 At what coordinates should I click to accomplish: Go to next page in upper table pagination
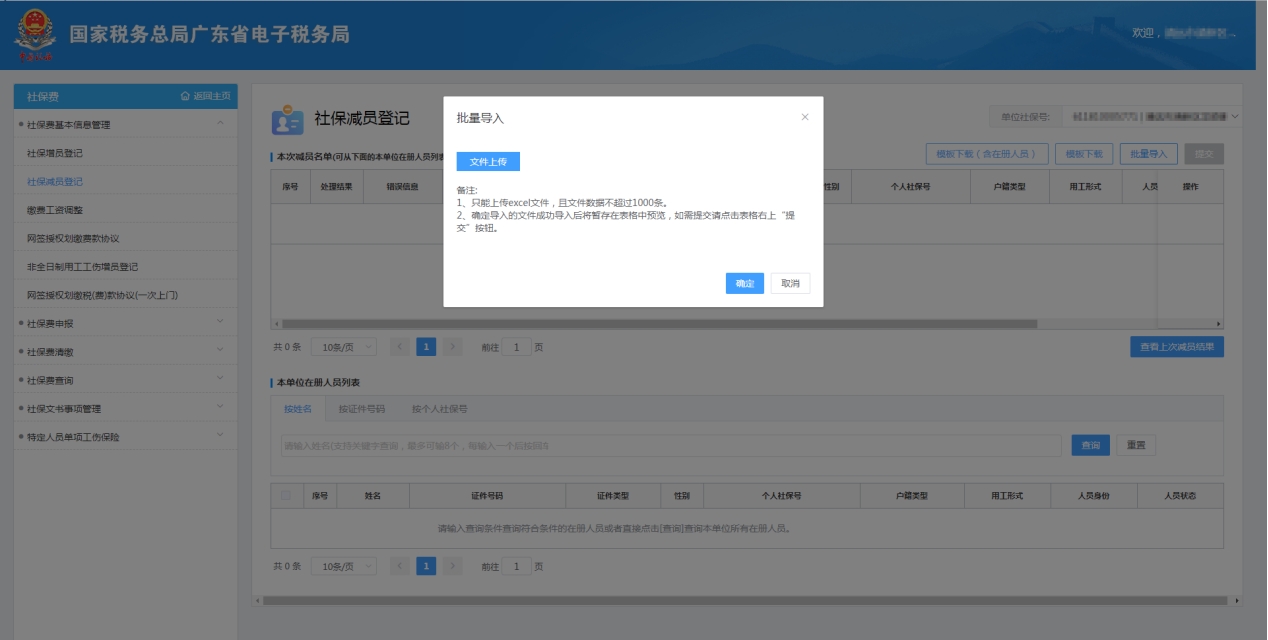pyautogui.click(x=453, y=347)
